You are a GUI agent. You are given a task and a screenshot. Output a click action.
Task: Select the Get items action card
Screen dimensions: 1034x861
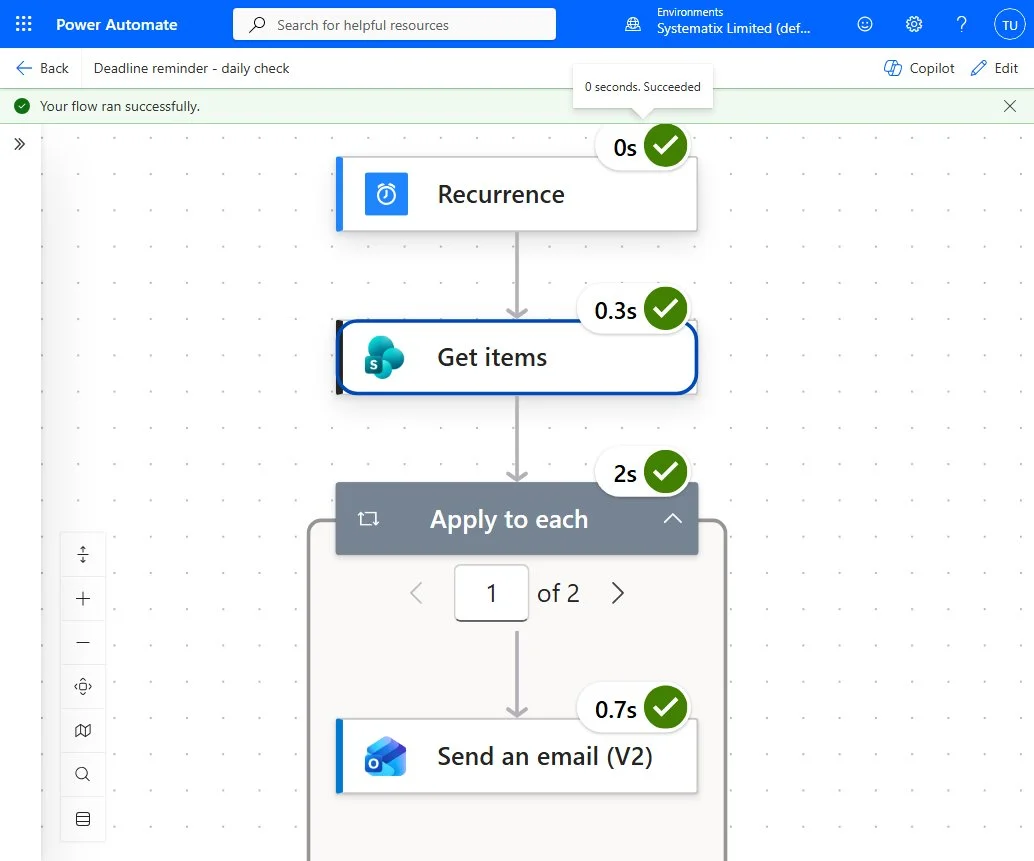click(516, 357)
